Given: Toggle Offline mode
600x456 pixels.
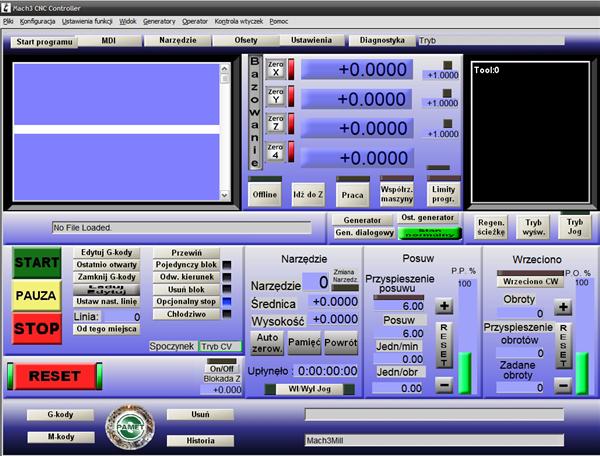Looking at the screenshot, I should pos(265,194).
